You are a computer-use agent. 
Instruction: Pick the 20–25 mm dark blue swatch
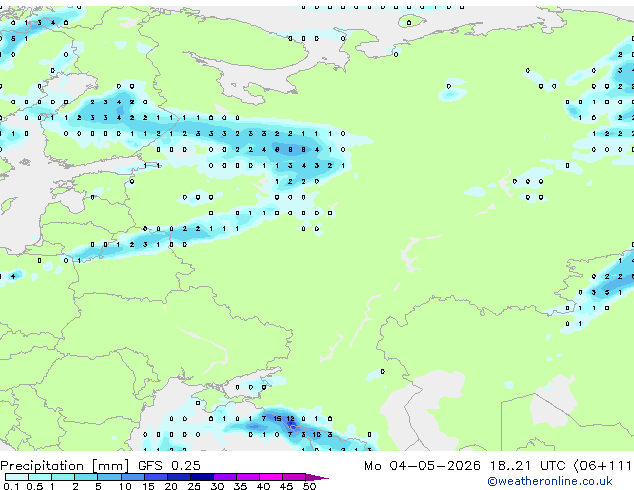click(179, 477)
